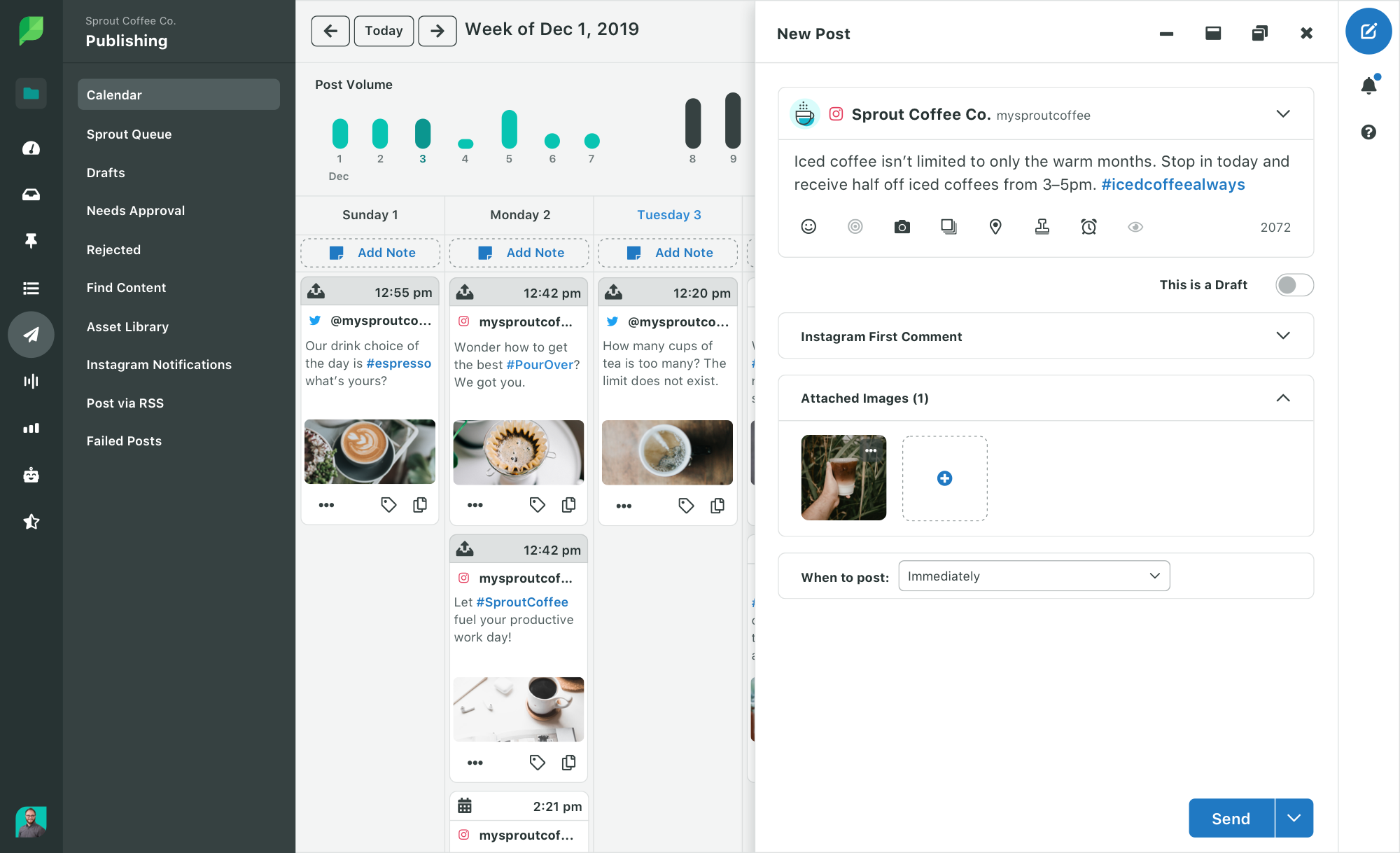The image size is (1400, 853).
Task: Enable the This is a Draft toggle
Action: (1293, 285)
